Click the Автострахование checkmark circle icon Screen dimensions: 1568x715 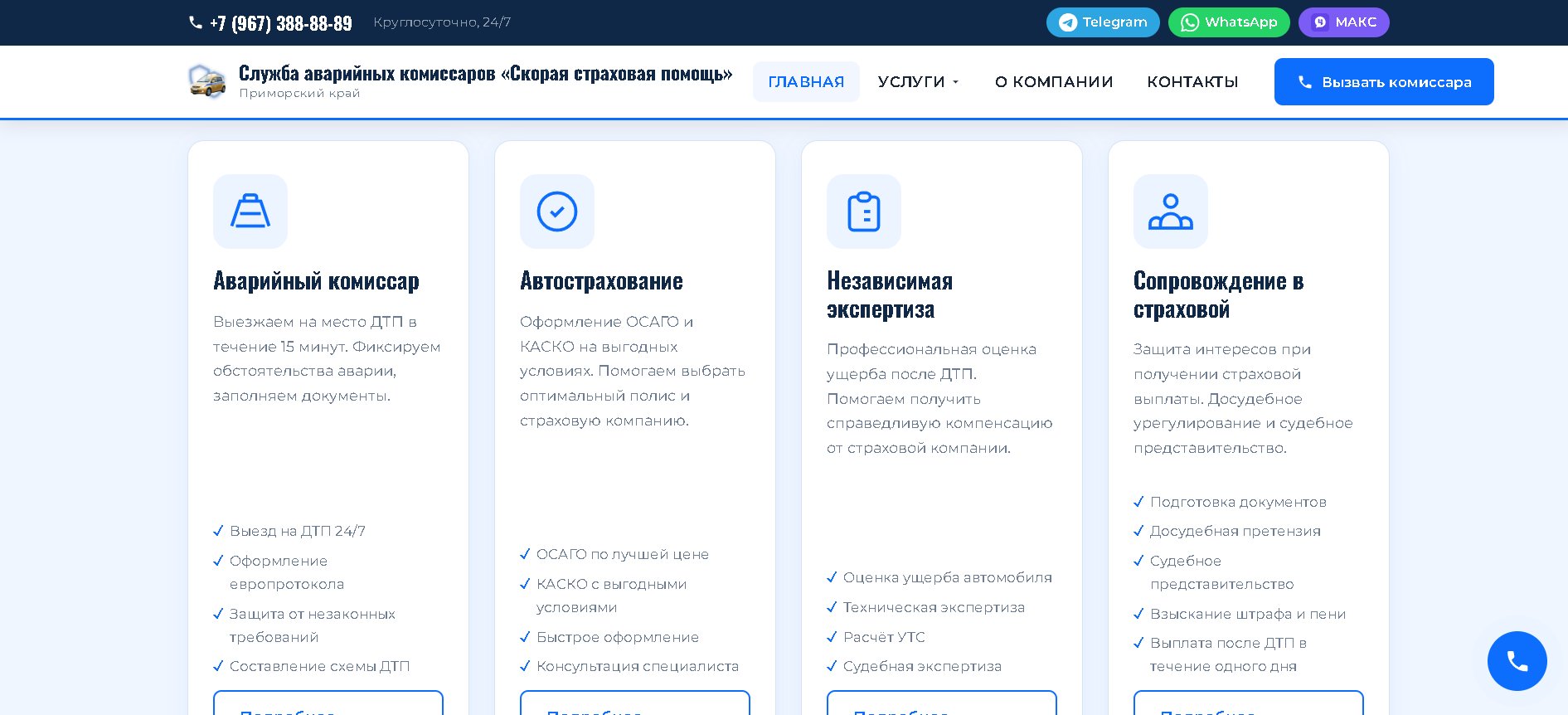[557, 212]
